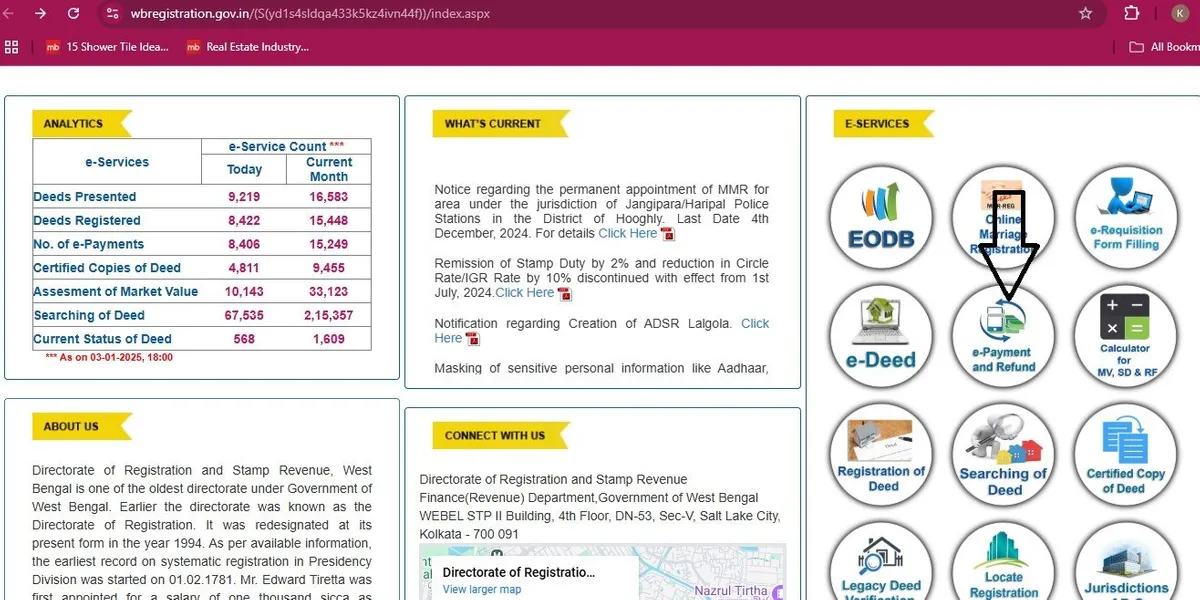The height and width of the screenshot is (600, 1200).
Task: Bookmark this page with star icon
Action: pos(1085,14)
